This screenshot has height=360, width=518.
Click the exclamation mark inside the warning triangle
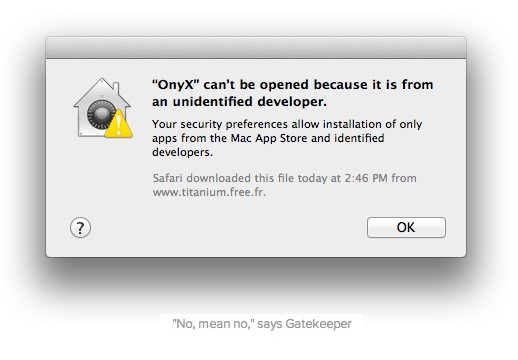click(119, 125)
